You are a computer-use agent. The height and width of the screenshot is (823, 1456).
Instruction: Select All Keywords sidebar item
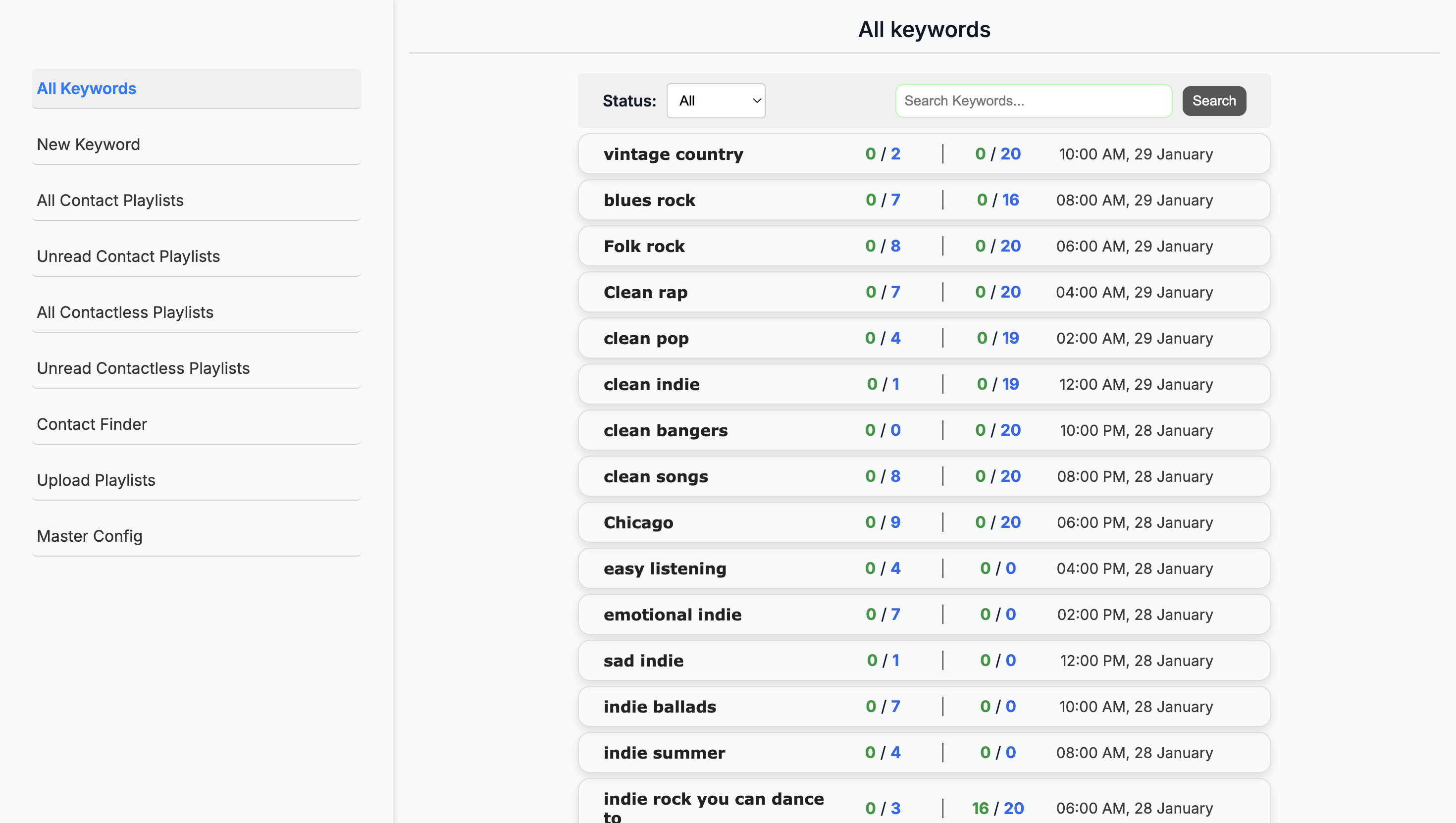point(196,89)
